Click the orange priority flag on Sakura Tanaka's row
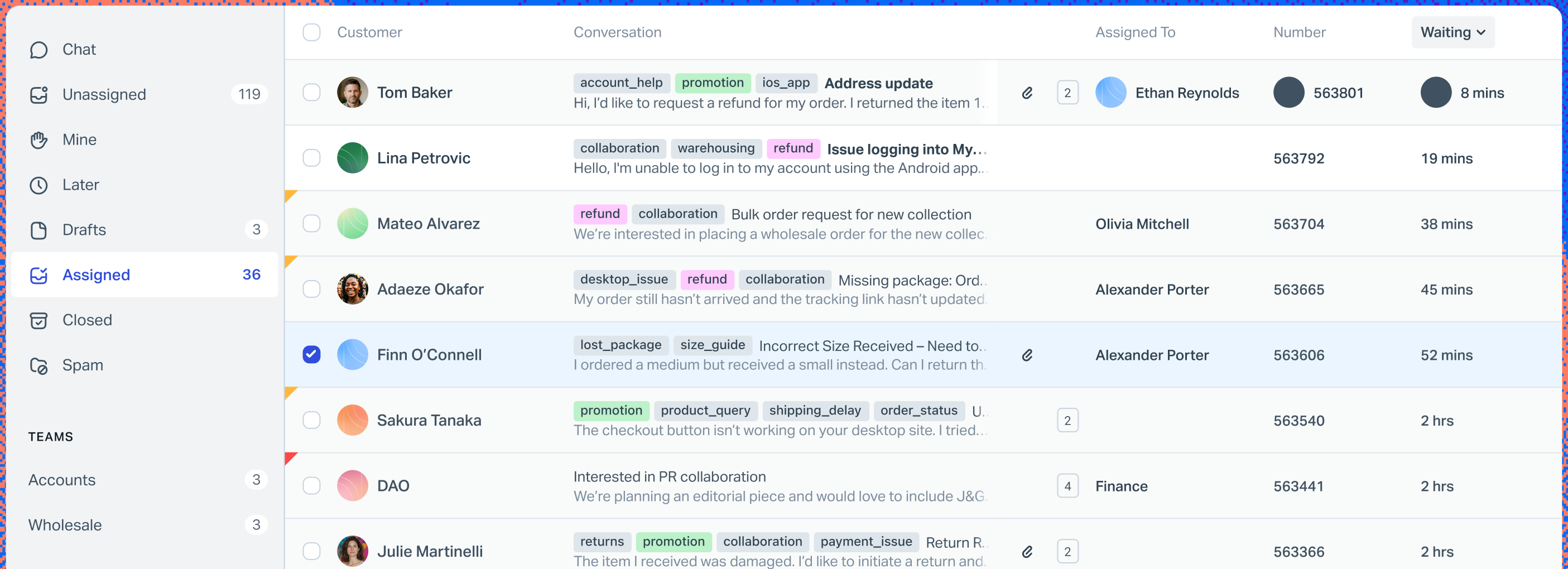1568x569 pixels. [x=290, y=393]
